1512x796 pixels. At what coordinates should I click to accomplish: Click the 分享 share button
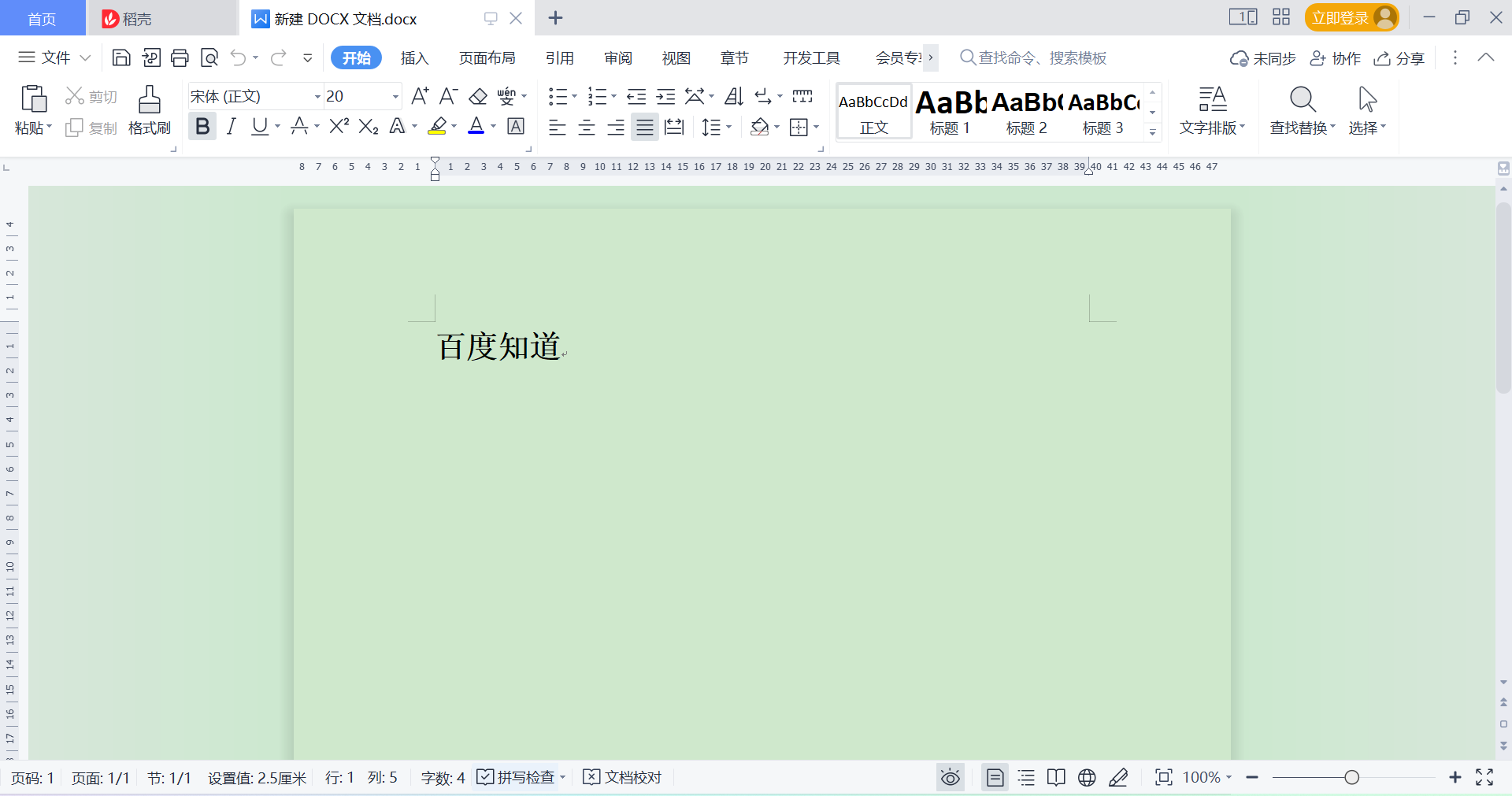(x=1399, y=58)
